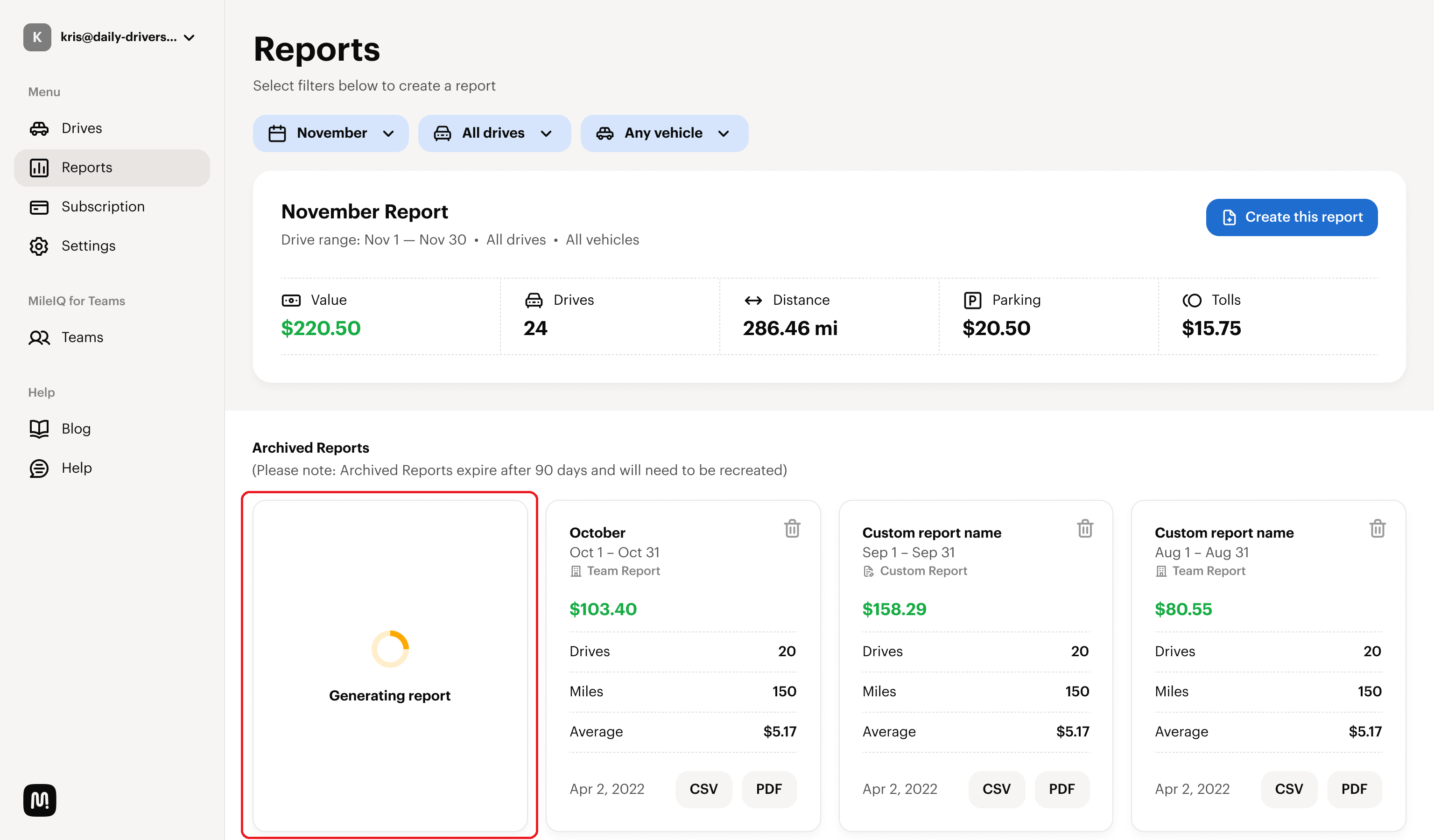This screenshot has height=840, width=1434.
Task: Click the building icon beside October Team Report
Action: [x=575, y=572]
